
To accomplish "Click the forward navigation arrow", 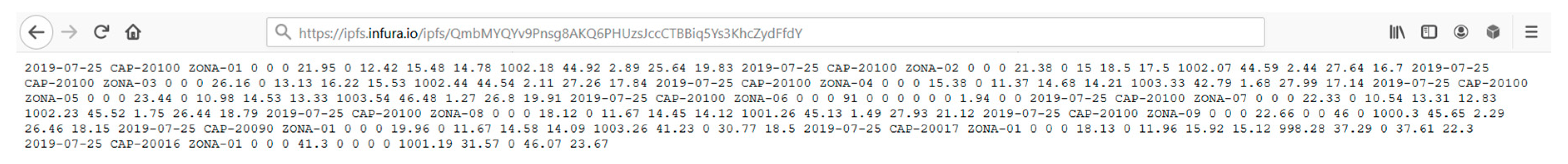I will point(70,32).
